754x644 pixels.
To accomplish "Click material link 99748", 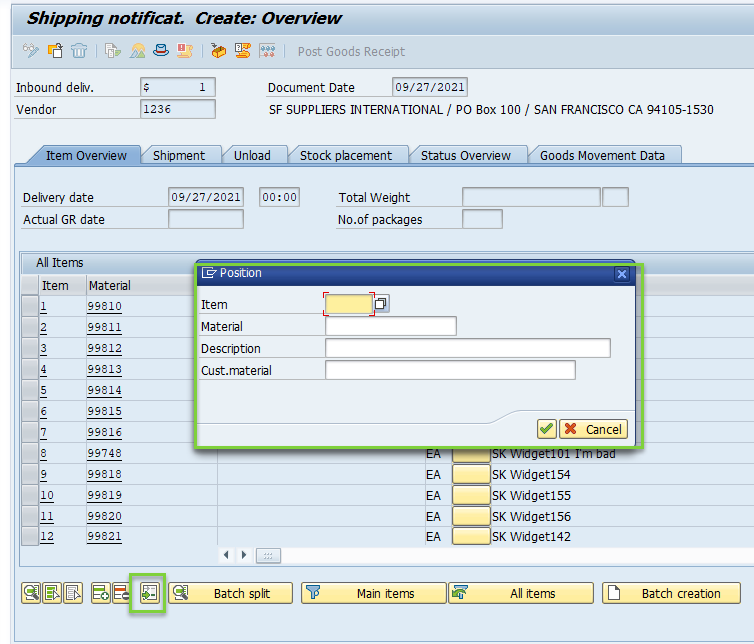I will click(x=104, y=454).
